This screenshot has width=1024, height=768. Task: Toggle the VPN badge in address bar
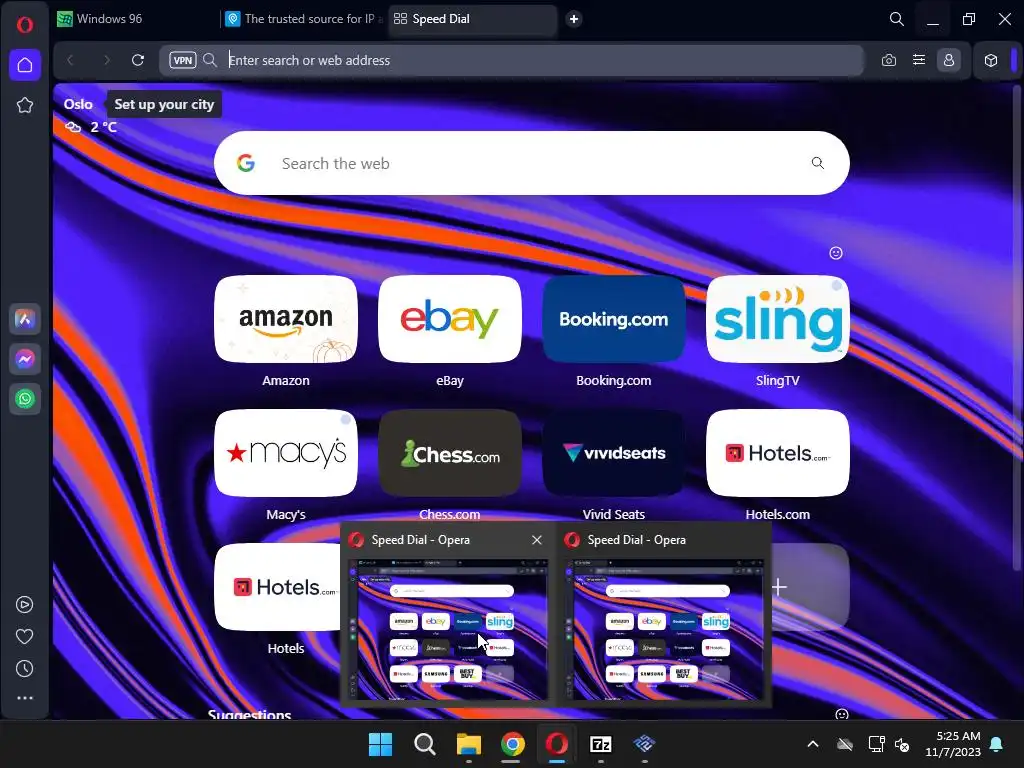tap(183, 60)
